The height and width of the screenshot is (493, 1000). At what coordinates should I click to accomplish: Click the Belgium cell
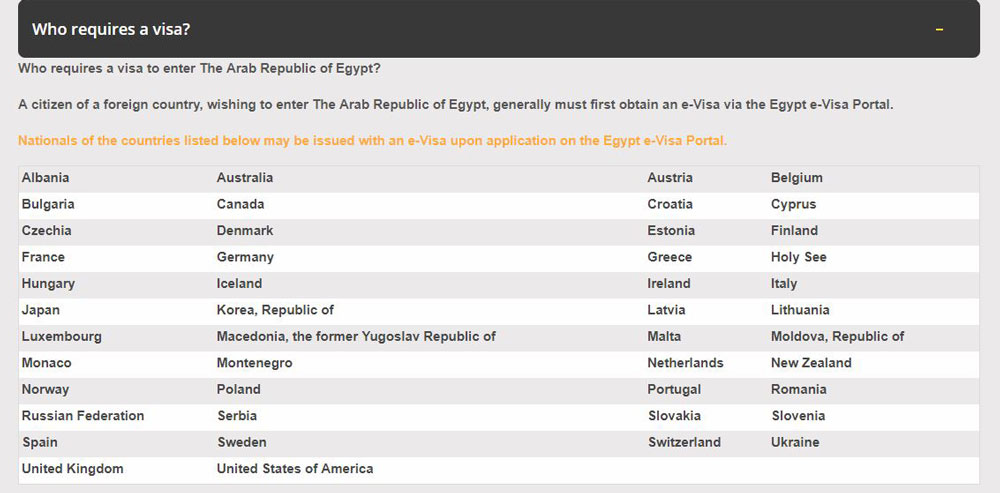(797, 178)
